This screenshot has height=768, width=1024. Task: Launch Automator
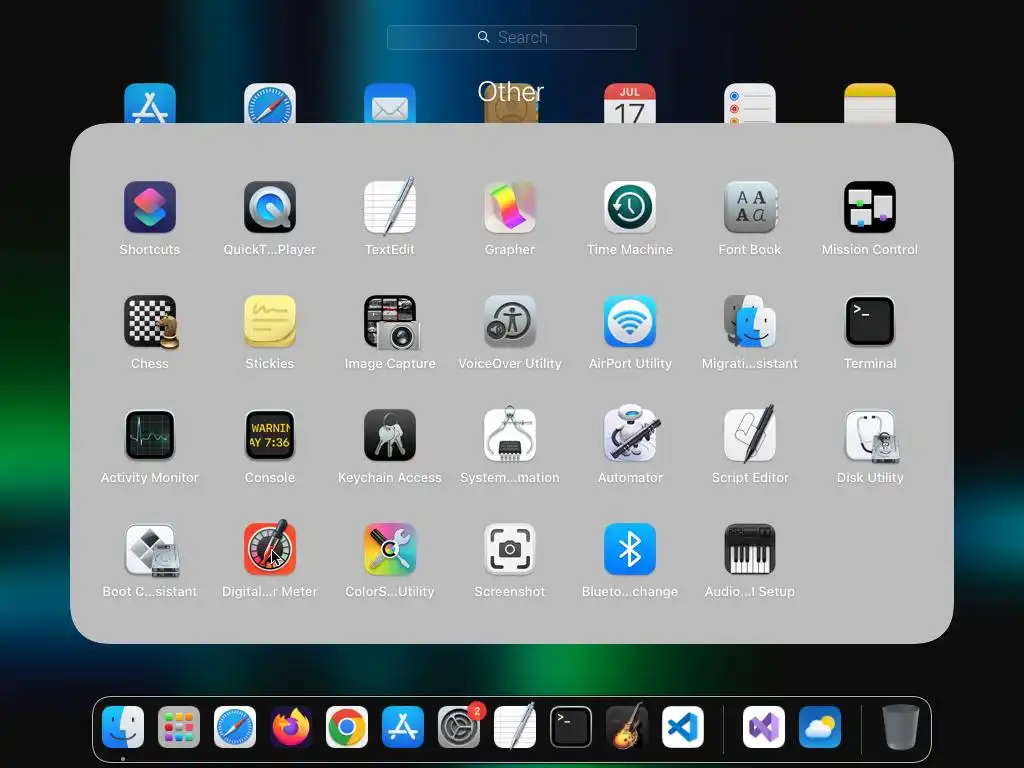(x=630, y=434)
